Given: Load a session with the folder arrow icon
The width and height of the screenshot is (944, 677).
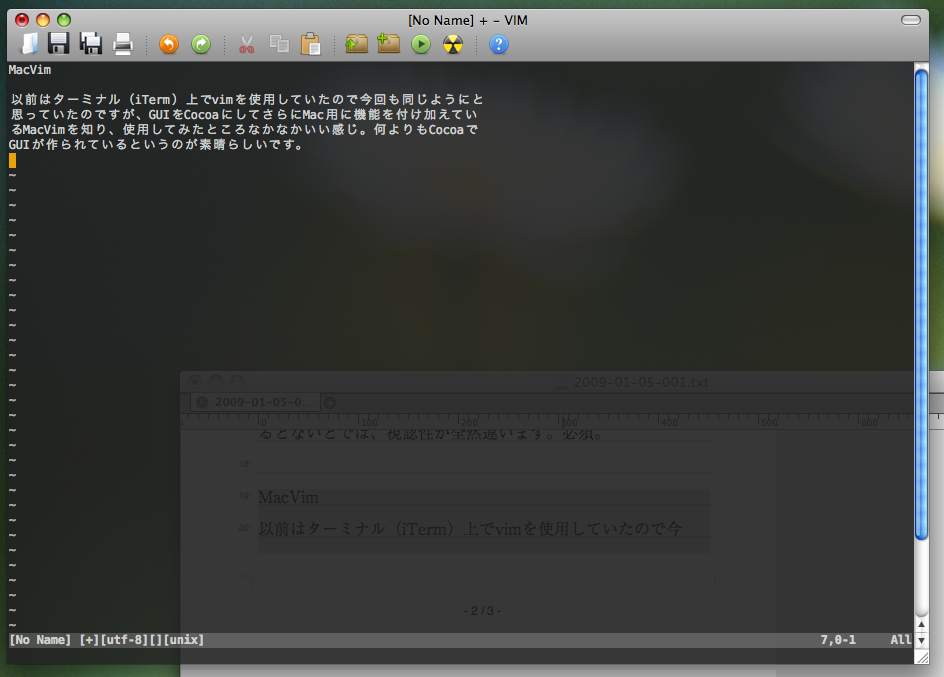Looking at the screenshot, I should click(356, 44).
